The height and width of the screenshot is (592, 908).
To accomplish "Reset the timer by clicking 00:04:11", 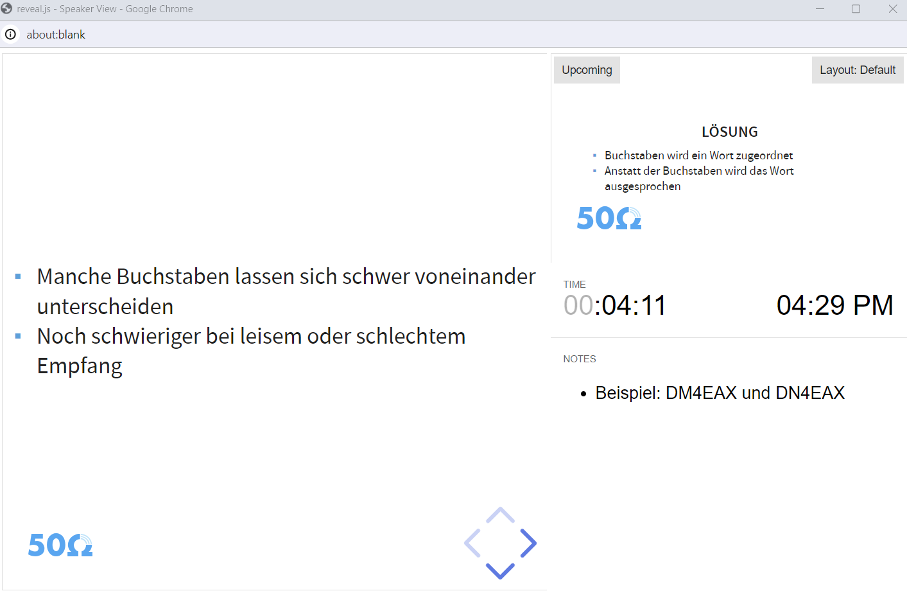I will tap(613, 305).
